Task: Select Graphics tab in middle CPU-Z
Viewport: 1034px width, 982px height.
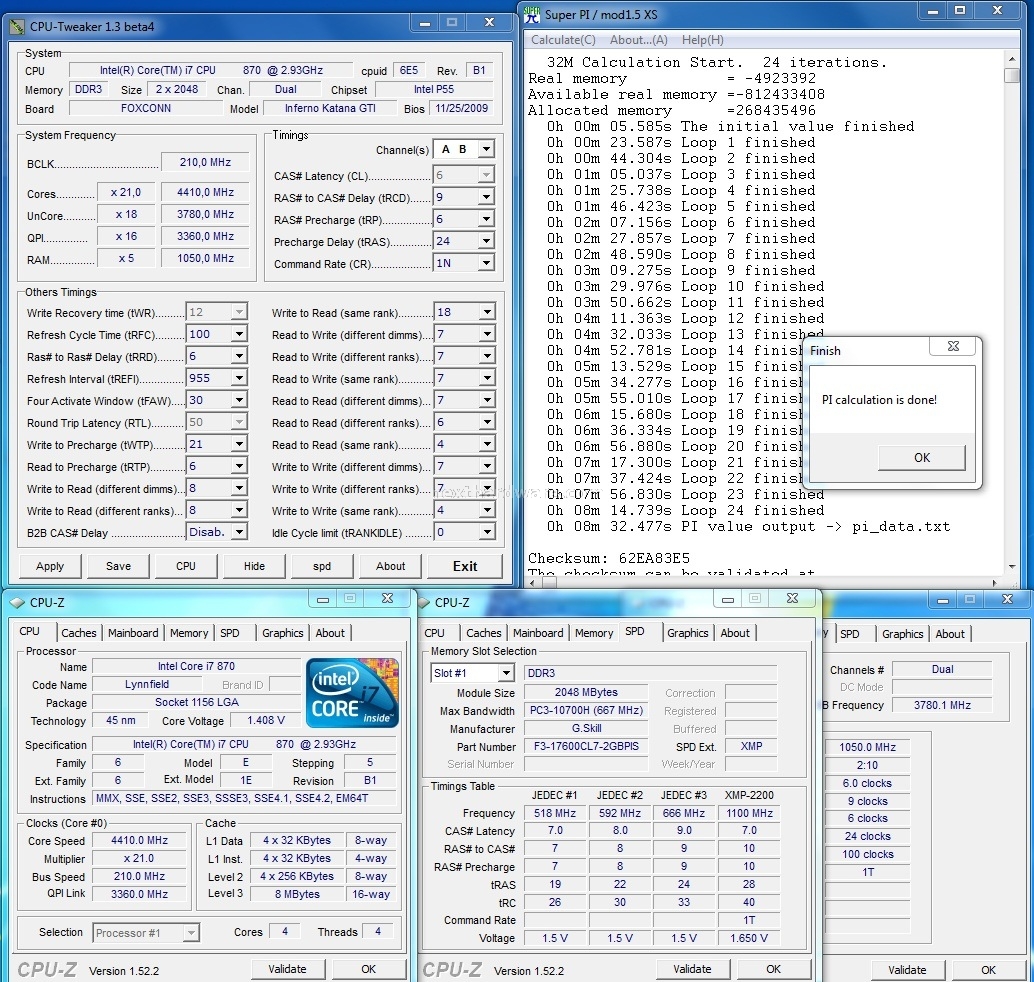Action: [x=688, y=633]
